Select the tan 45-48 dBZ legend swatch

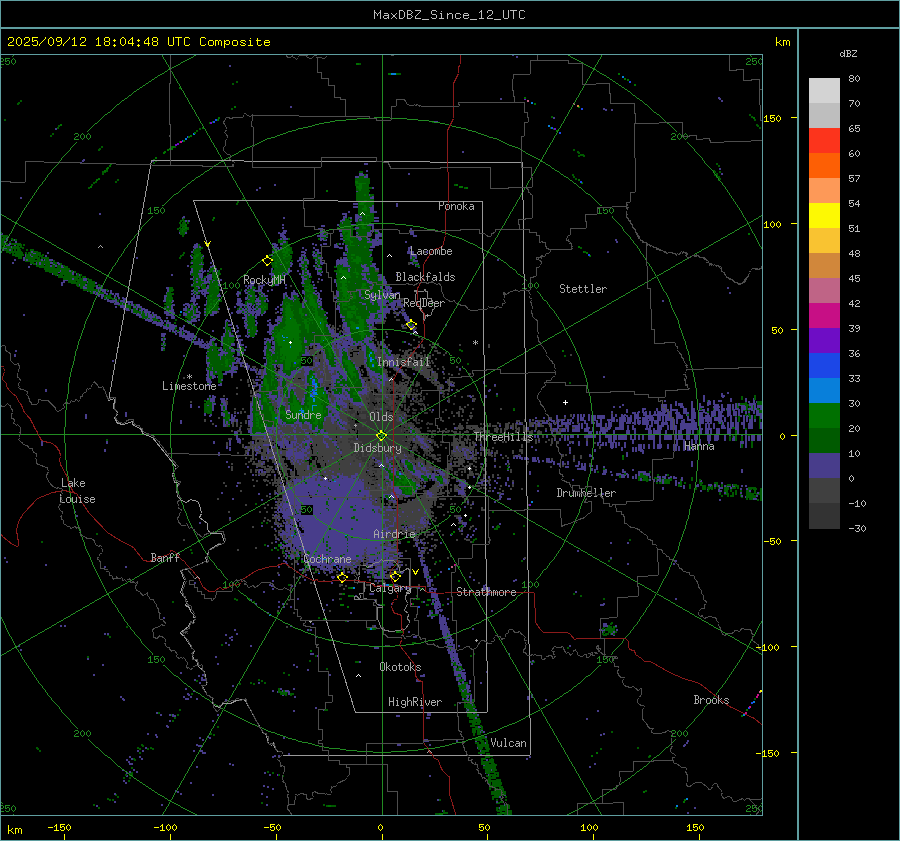point(824,266)
